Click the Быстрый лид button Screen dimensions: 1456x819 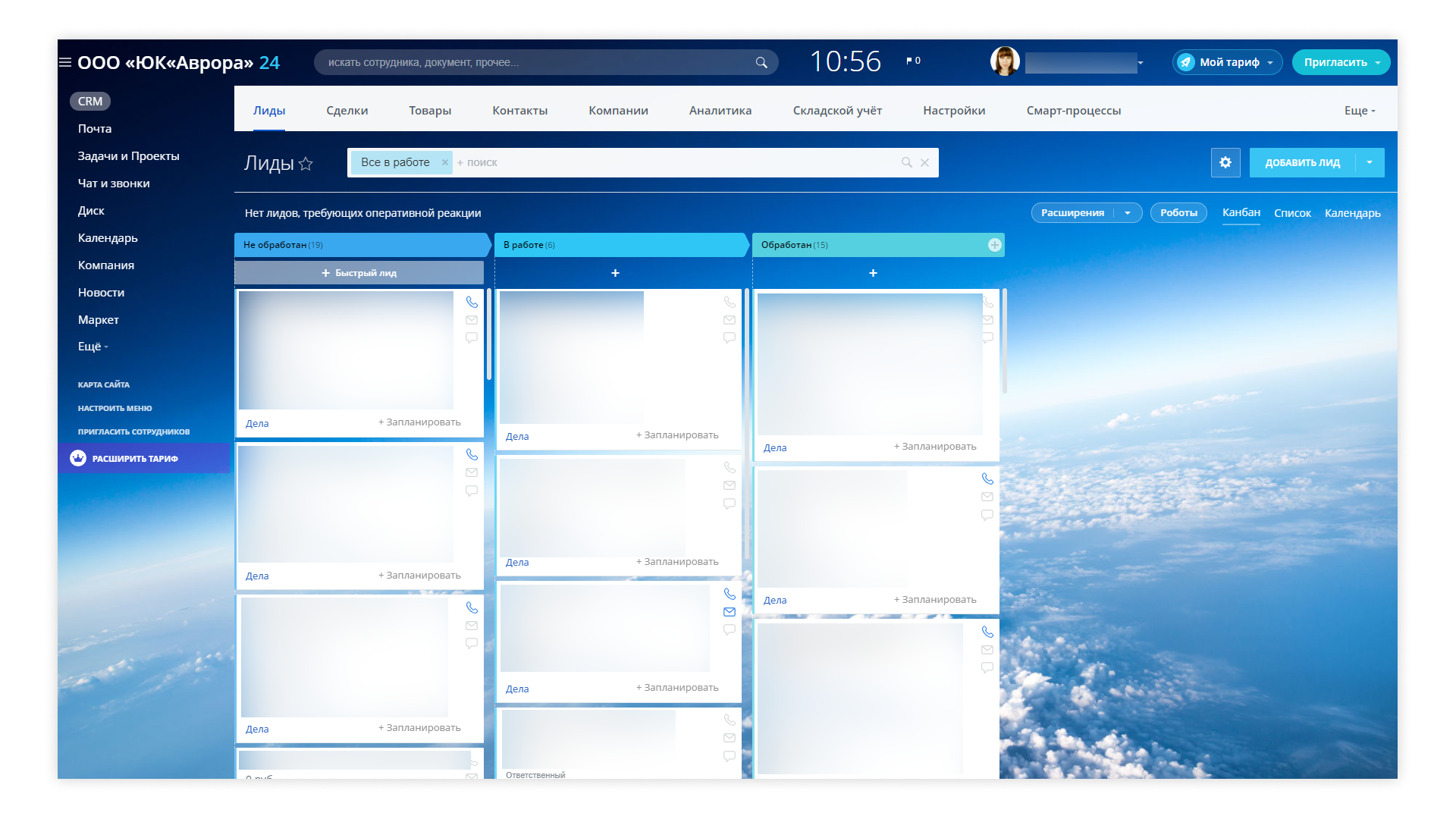(x=359, y=273)
